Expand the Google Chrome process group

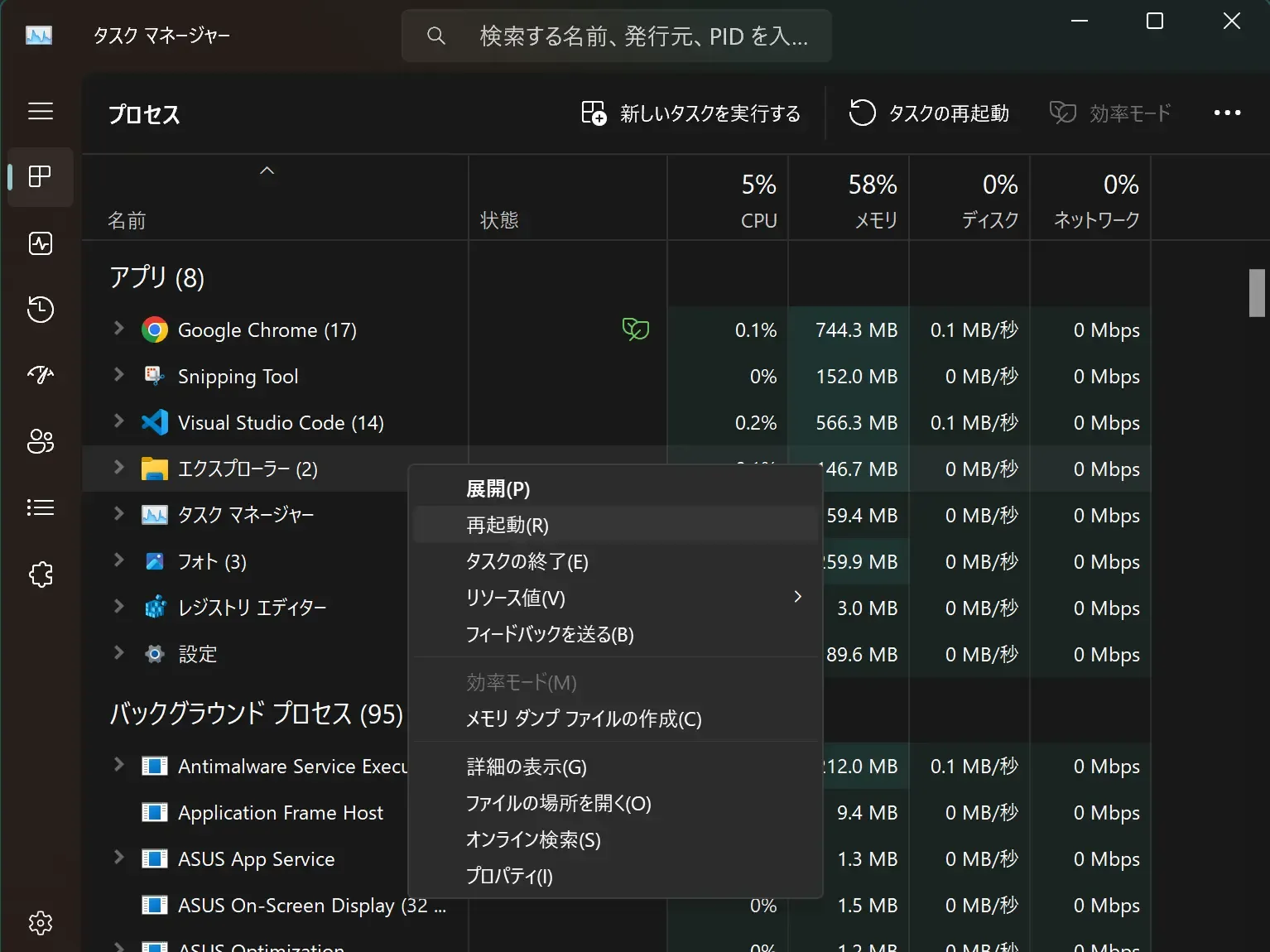[118, 329]
